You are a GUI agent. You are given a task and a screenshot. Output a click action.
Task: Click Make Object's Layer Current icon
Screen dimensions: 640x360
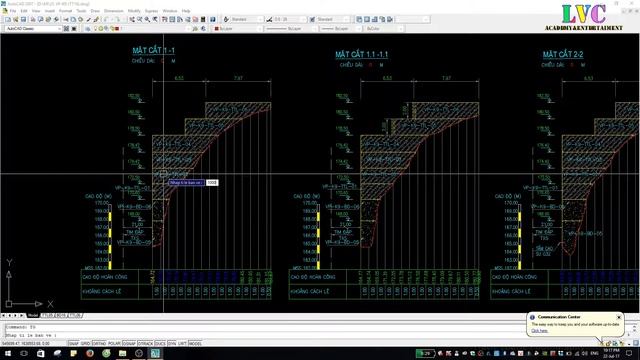click(x=195, y=29)
